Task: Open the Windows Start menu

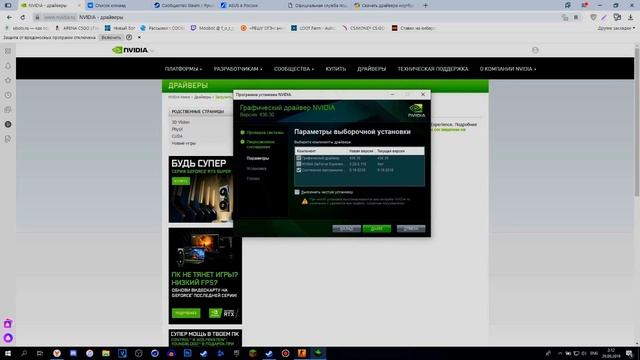Action: point(7,353)
